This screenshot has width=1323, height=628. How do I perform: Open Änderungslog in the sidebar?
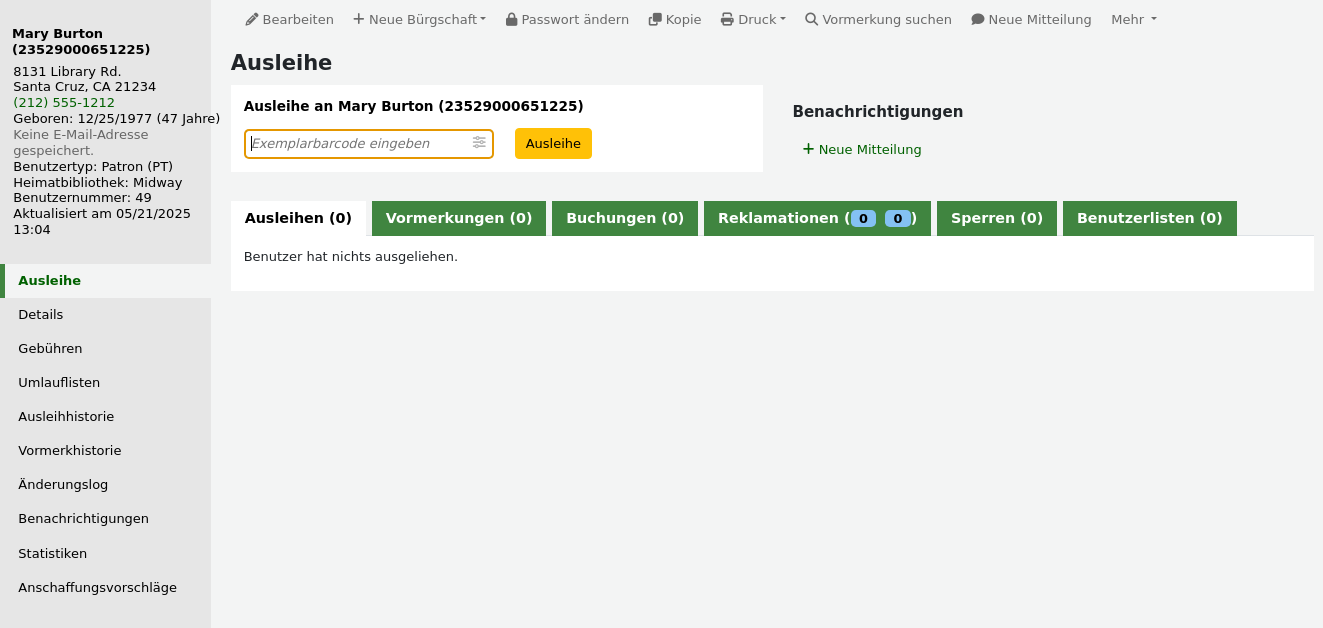[105, 485]
